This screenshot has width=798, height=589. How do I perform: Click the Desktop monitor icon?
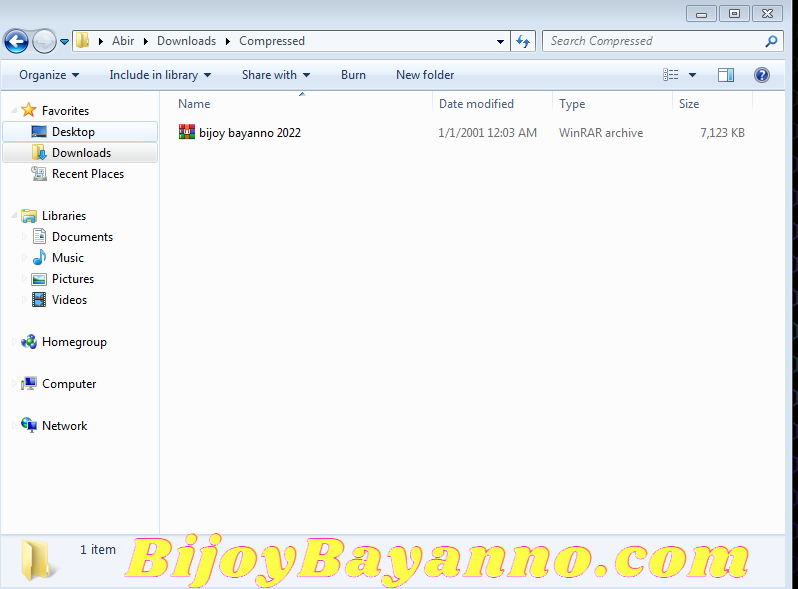[39, 132]
